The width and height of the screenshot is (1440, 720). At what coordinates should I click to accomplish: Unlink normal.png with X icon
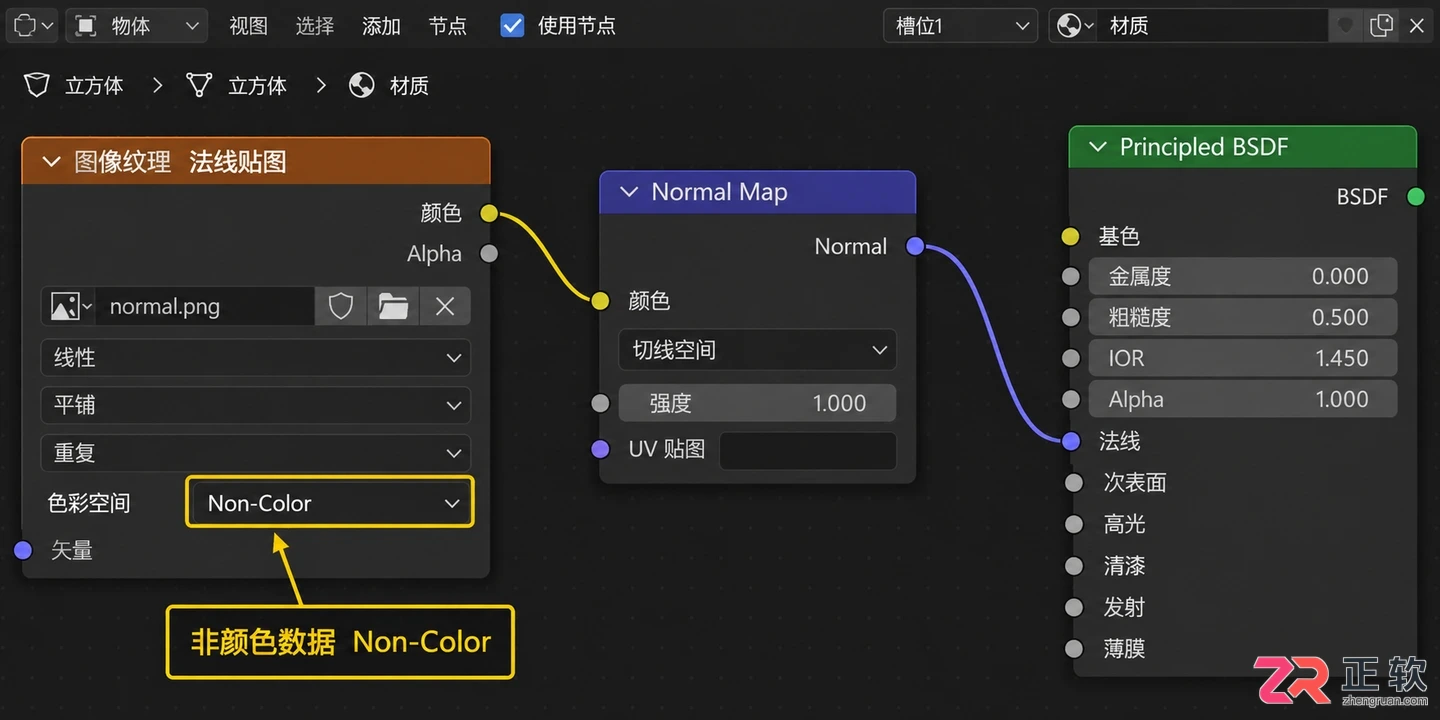point(445,306)
